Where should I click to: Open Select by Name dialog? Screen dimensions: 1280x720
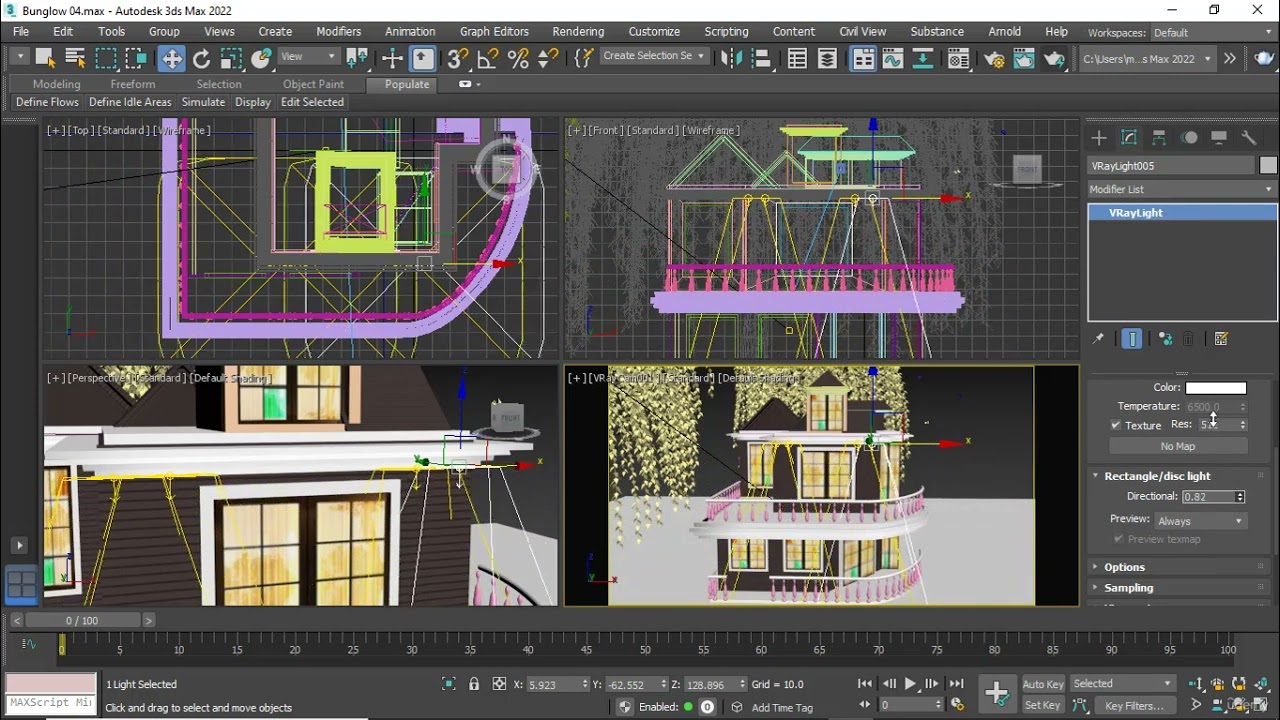[x=75, y=58]
